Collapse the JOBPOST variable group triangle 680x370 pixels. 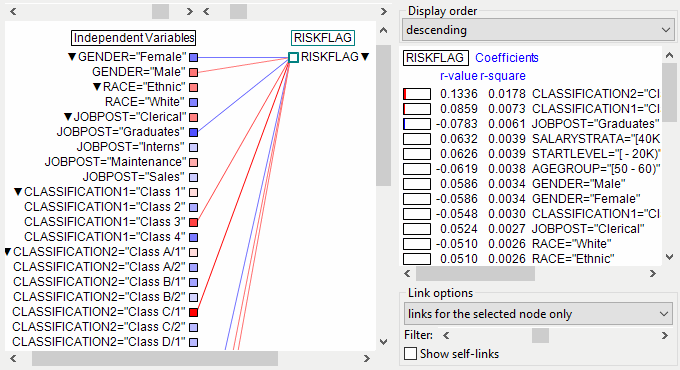tap(68, 117)
